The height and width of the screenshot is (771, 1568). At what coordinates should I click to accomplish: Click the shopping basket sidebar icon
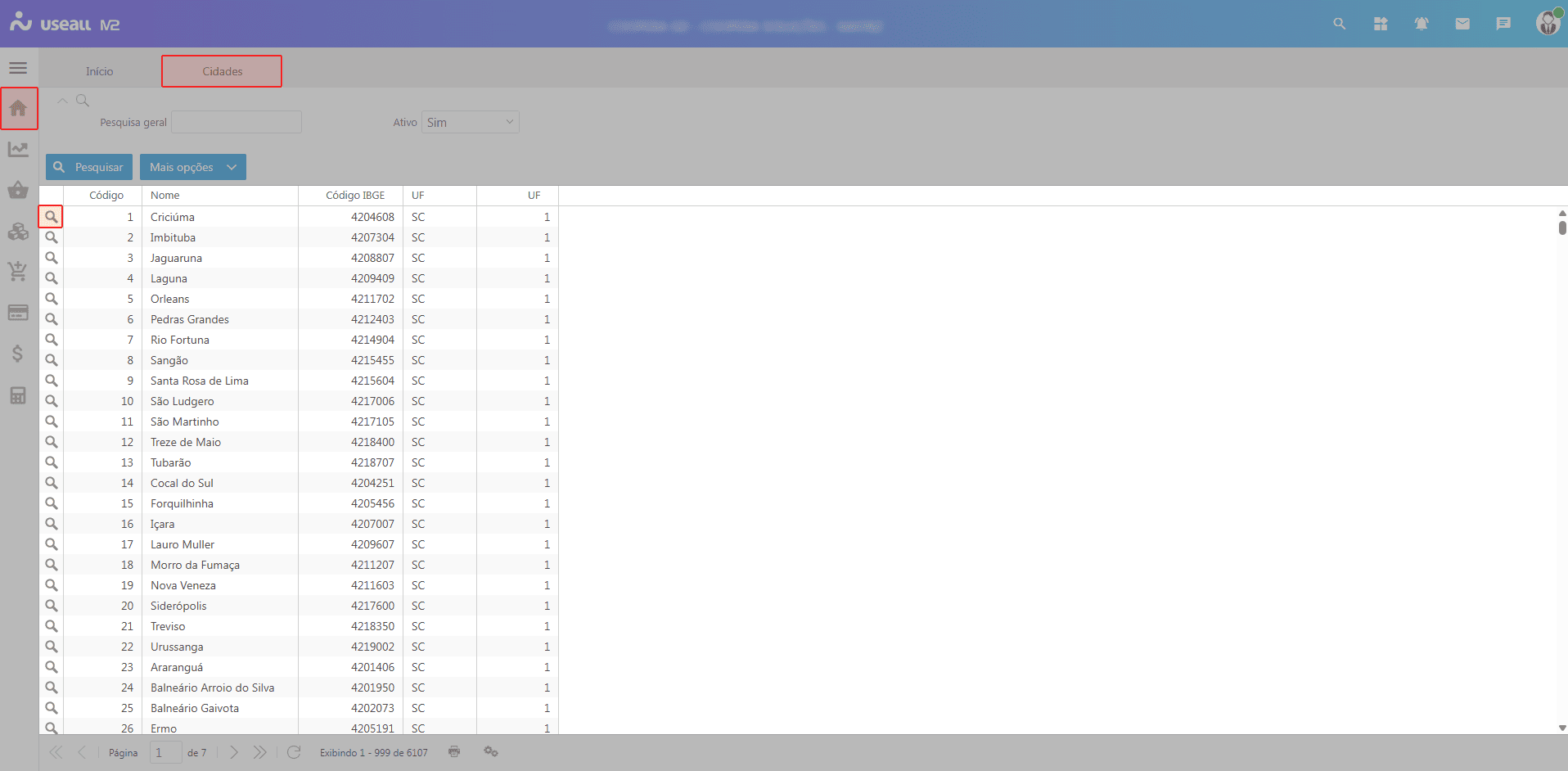[18, 190]
